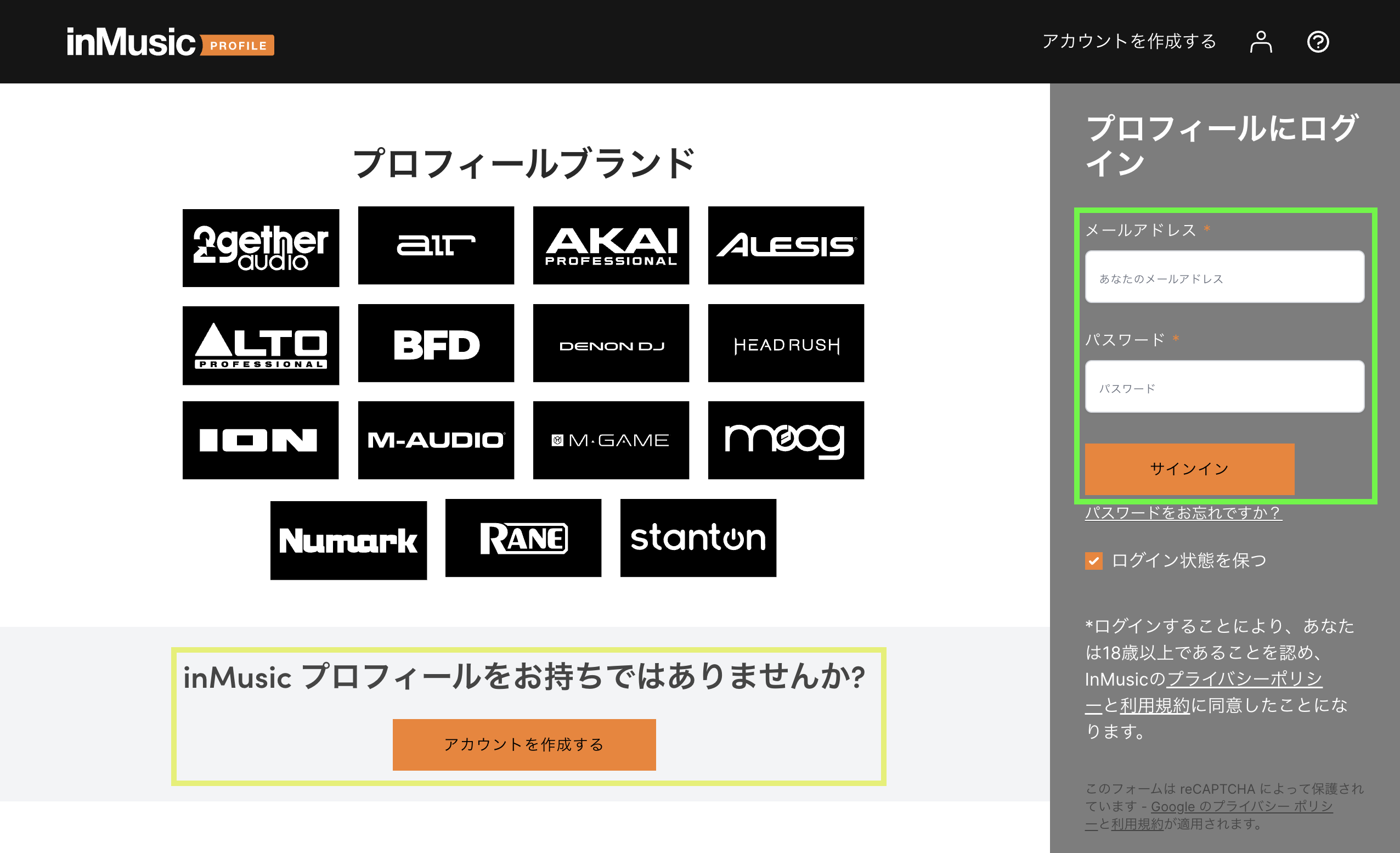Click the メールアドレス input field

(x=1224, y=277)
